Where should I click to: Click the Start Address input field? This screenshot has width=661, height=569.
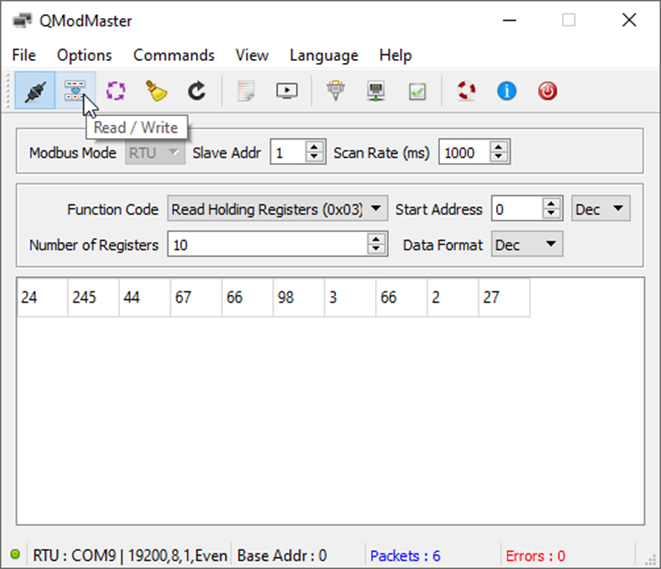[517, 209]
